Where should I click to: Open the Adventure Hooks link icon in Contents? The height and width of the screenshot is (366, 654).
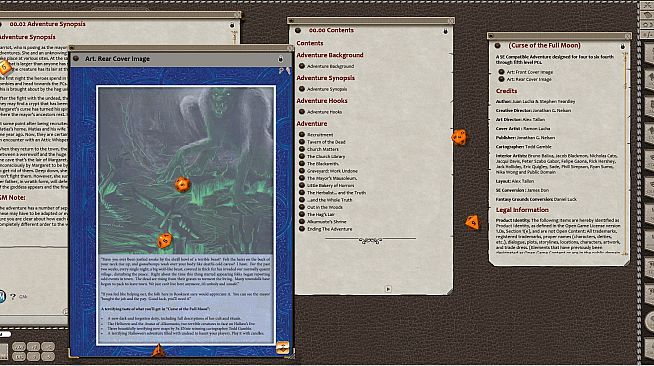point(302,112)
